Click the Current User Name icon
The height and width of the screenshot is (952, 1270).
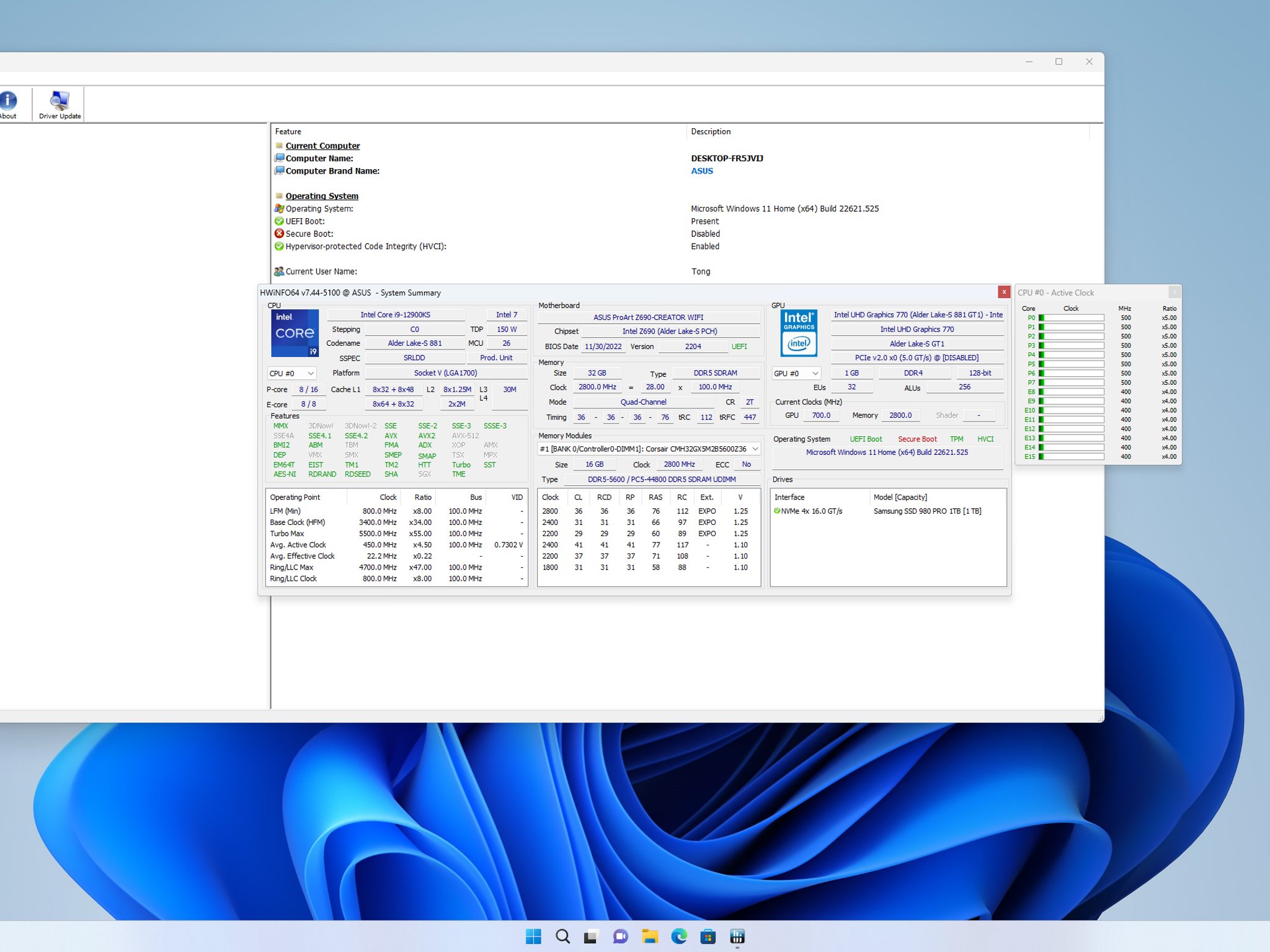tap(279, 271)
